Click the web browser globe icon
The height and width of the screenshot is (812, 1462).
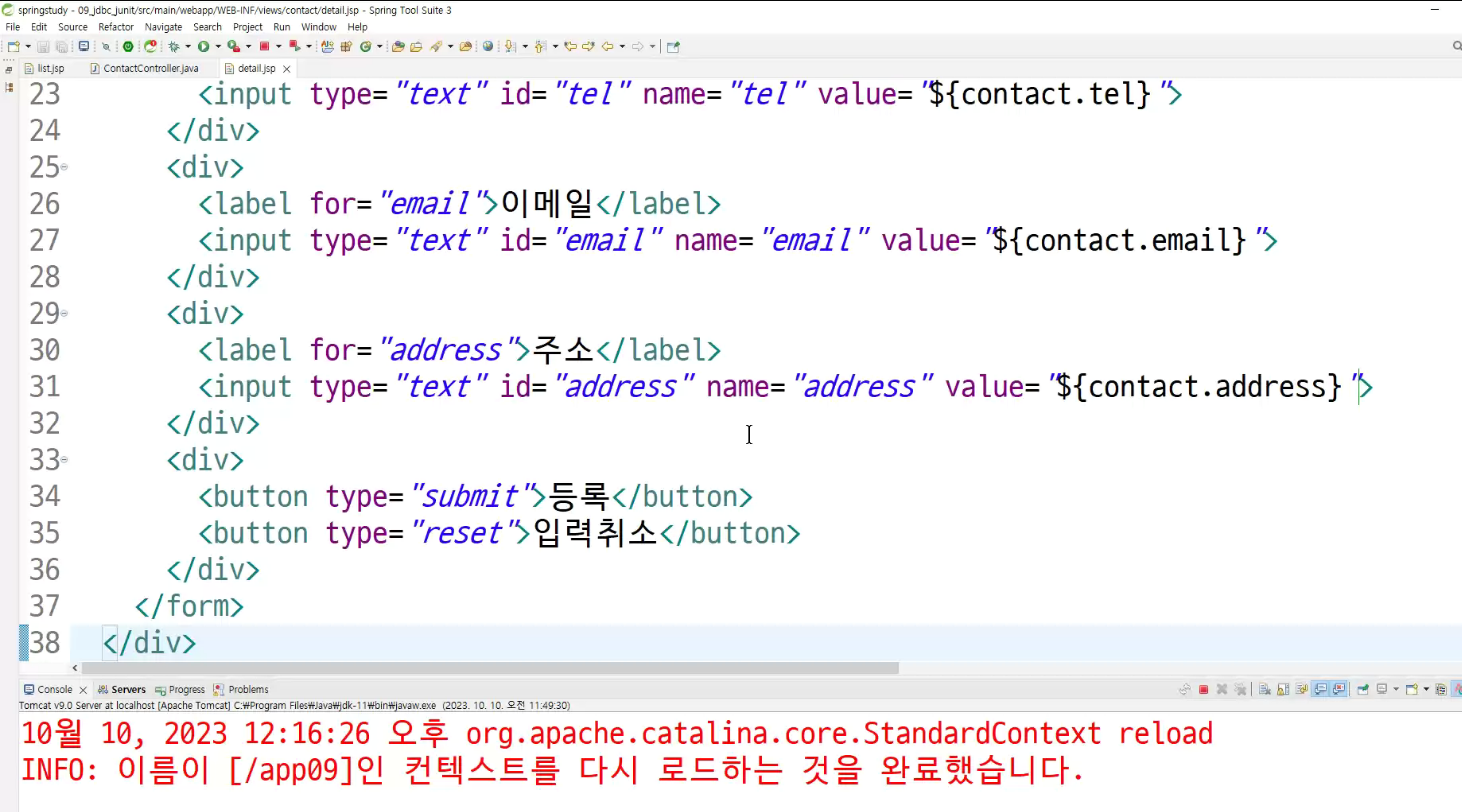click(x=487, y=46)
